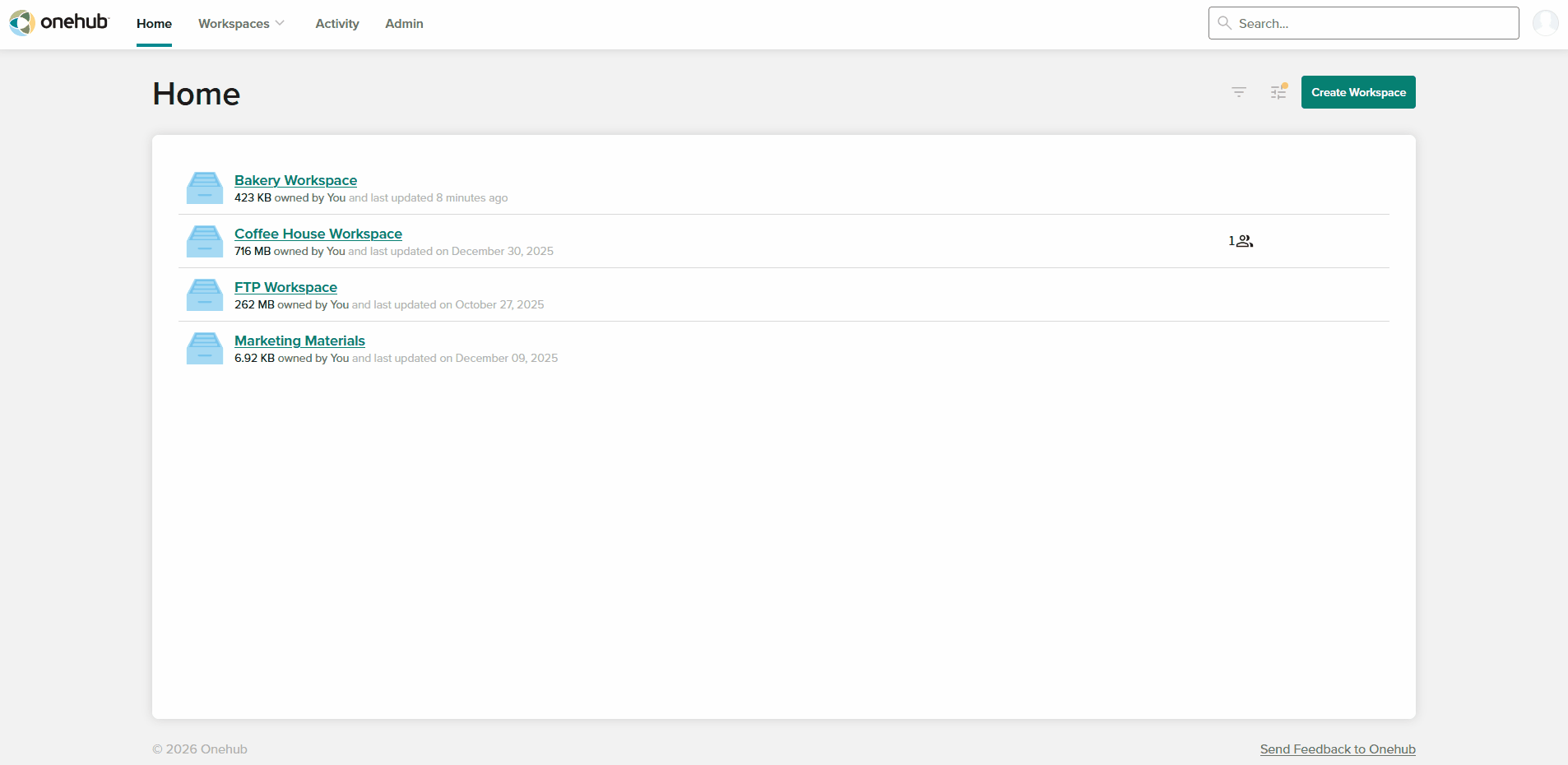Open the FTP Workspace link

[x=285, y=287]
